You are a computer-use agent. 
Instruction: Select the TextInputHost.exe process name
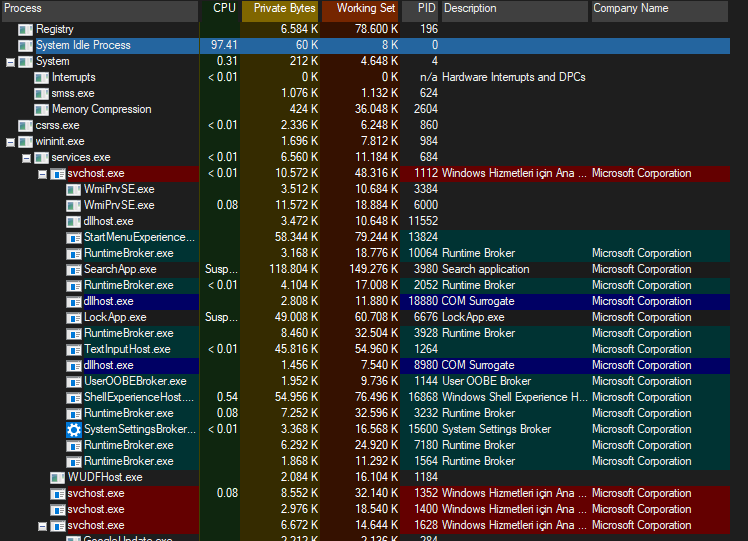point(127,349)
